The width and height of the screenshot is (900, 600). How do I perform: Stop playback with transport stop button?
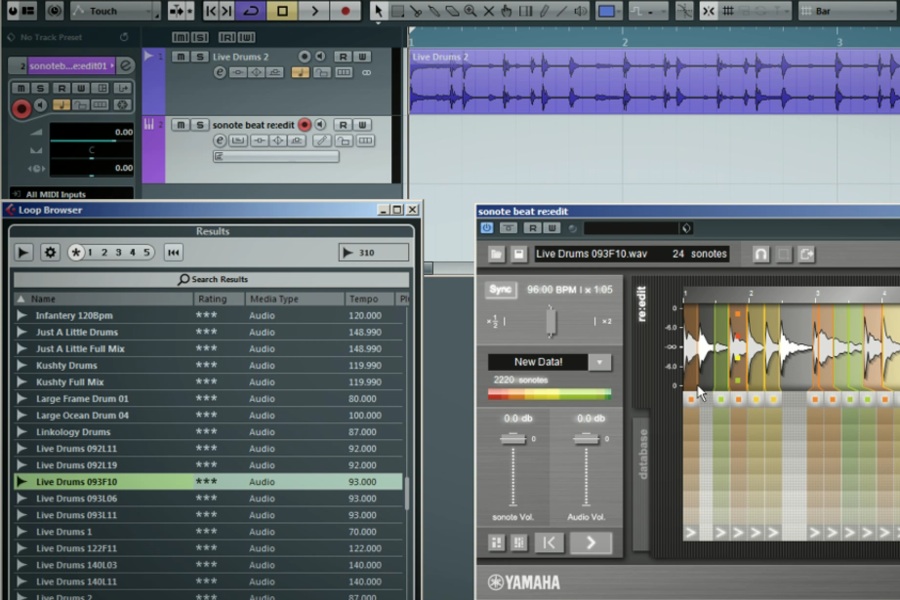[x=282, y=11]
